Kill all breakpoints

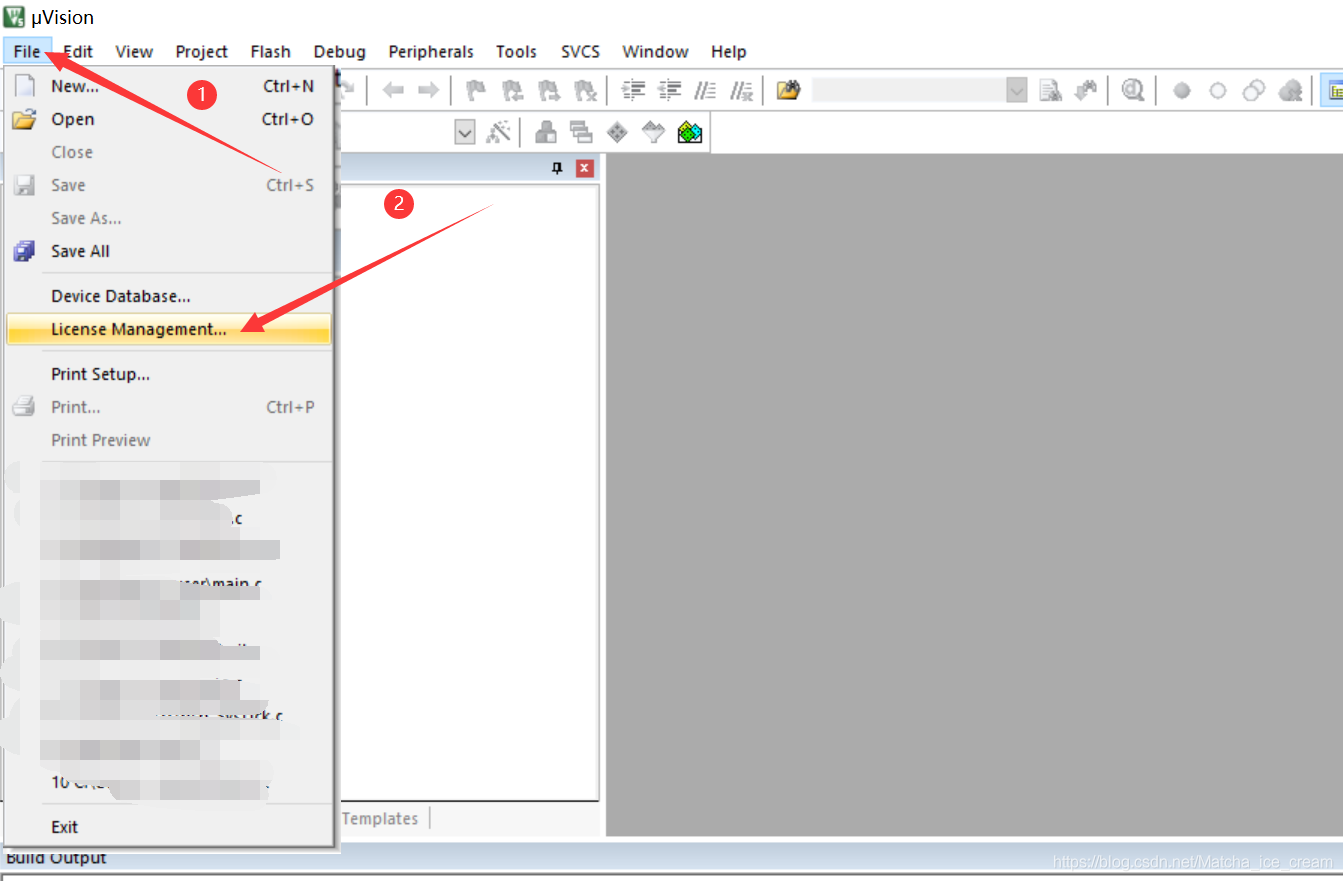point(1290,90)
